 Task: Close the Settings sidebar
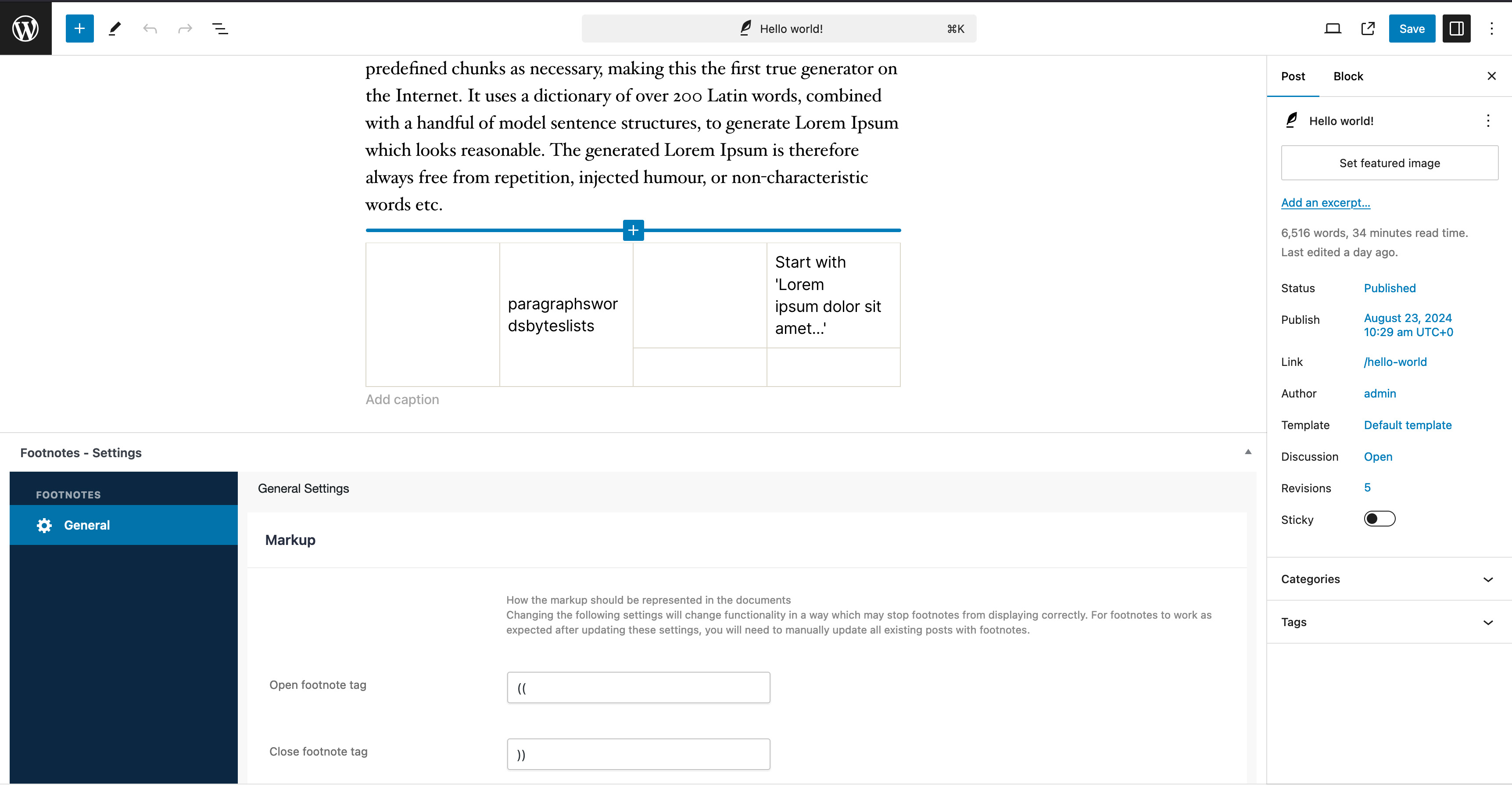(1491, 76)
